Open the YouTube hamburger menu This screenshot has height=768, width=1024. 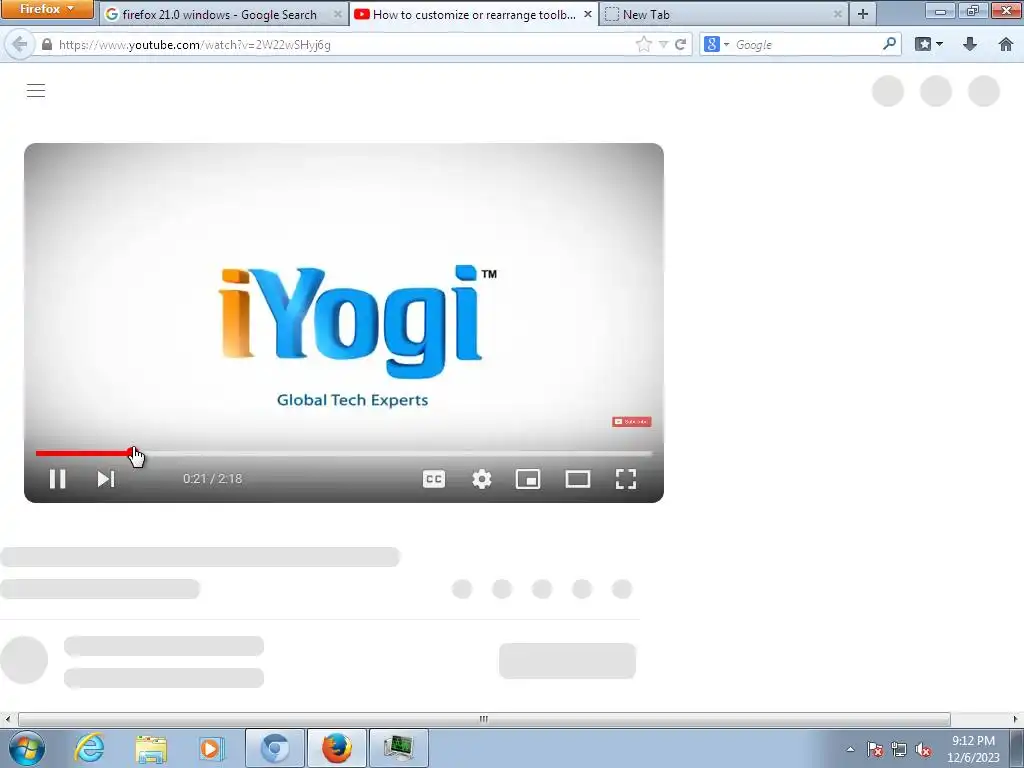click(36, 90)
